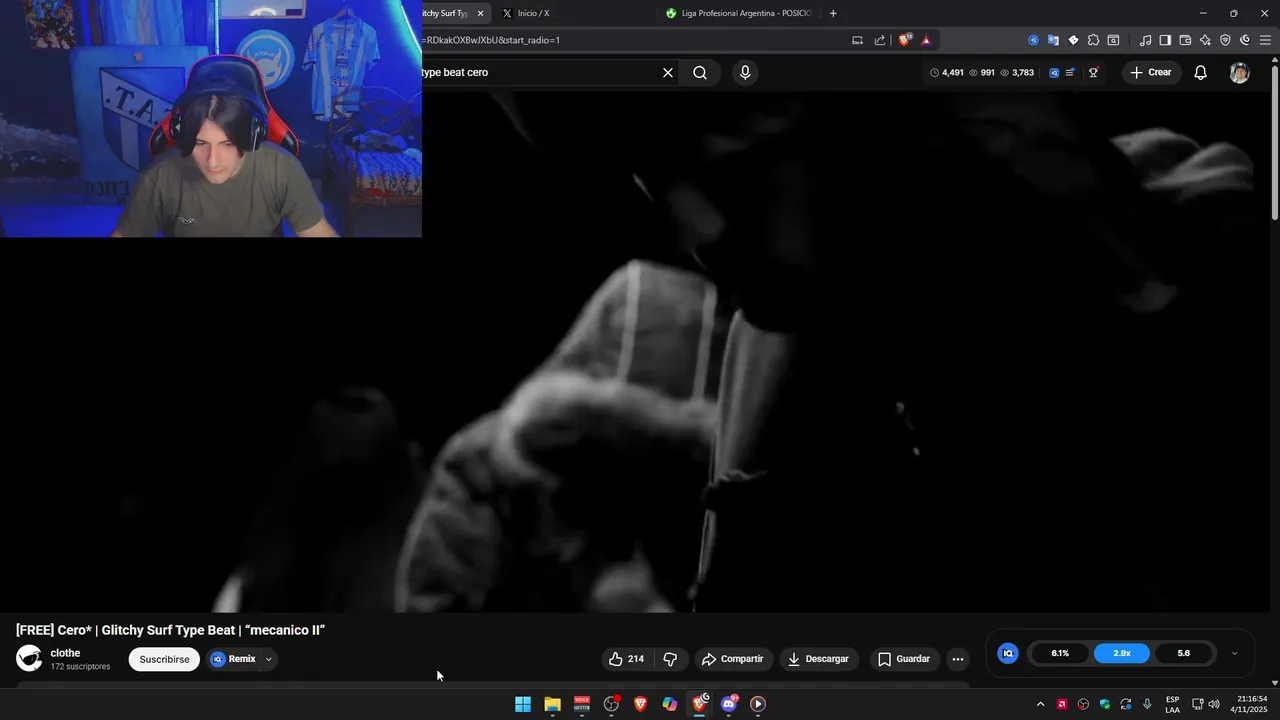Expand the Remix dropdown arrow
The height and width of the screenshot is (720, 1280).
(268, 659)
